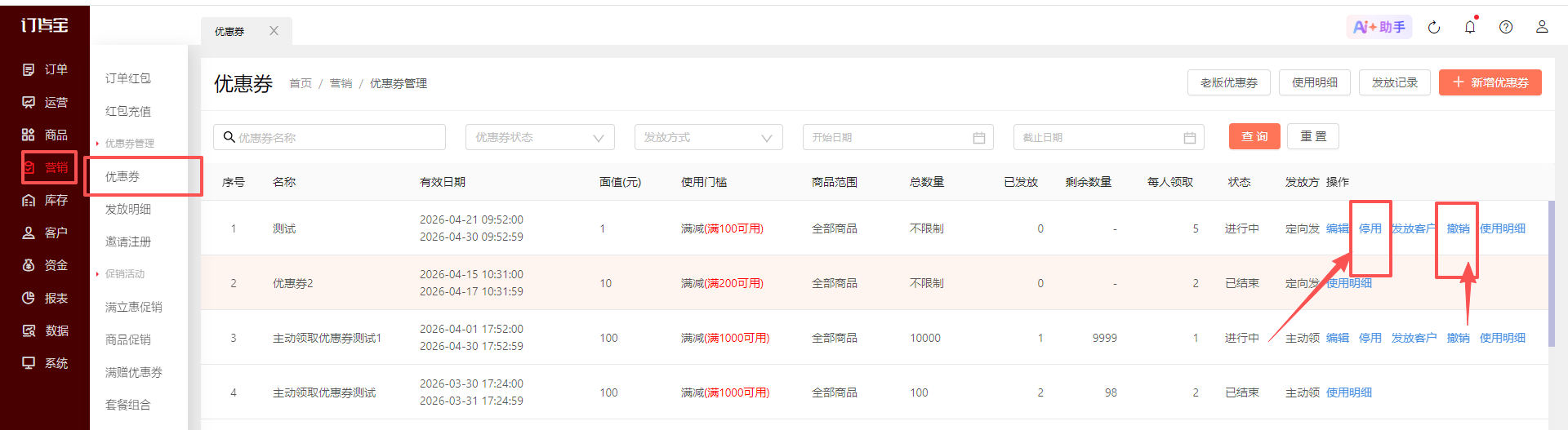This screenshot has height=430, width=1568.
Task: Click the table's vertical scrollbar
Action: 1551,273
